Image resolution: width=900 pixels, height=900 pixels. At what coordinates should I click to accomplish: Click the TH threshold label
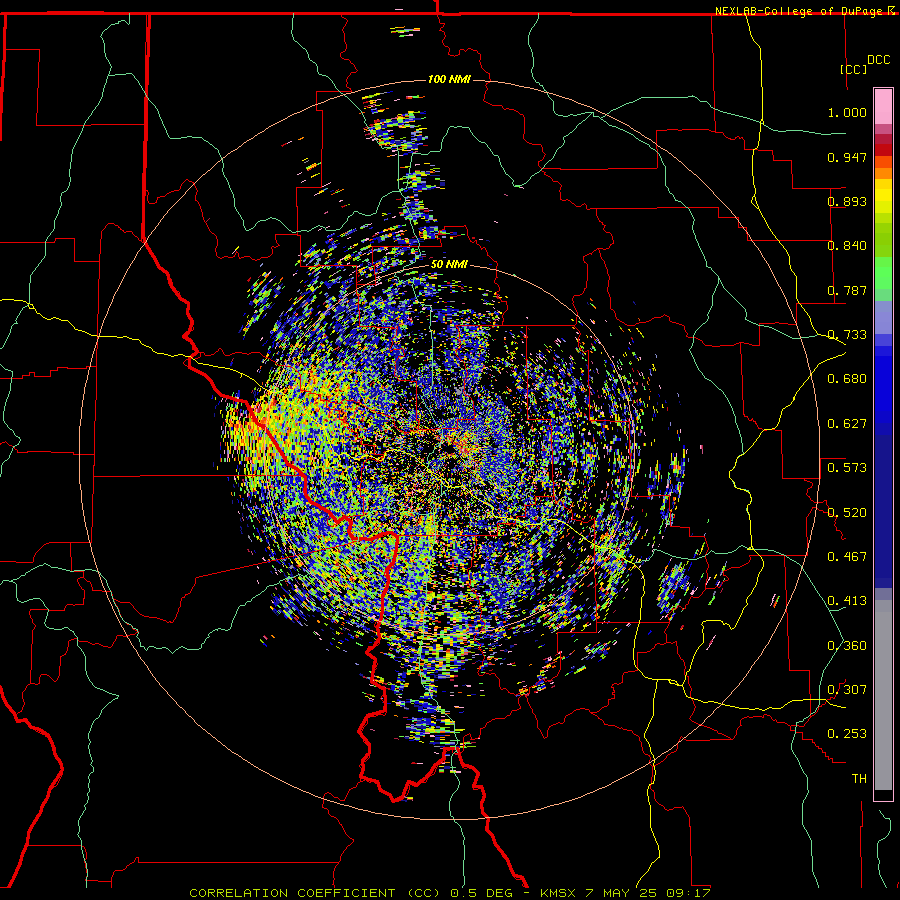point(859,779)
